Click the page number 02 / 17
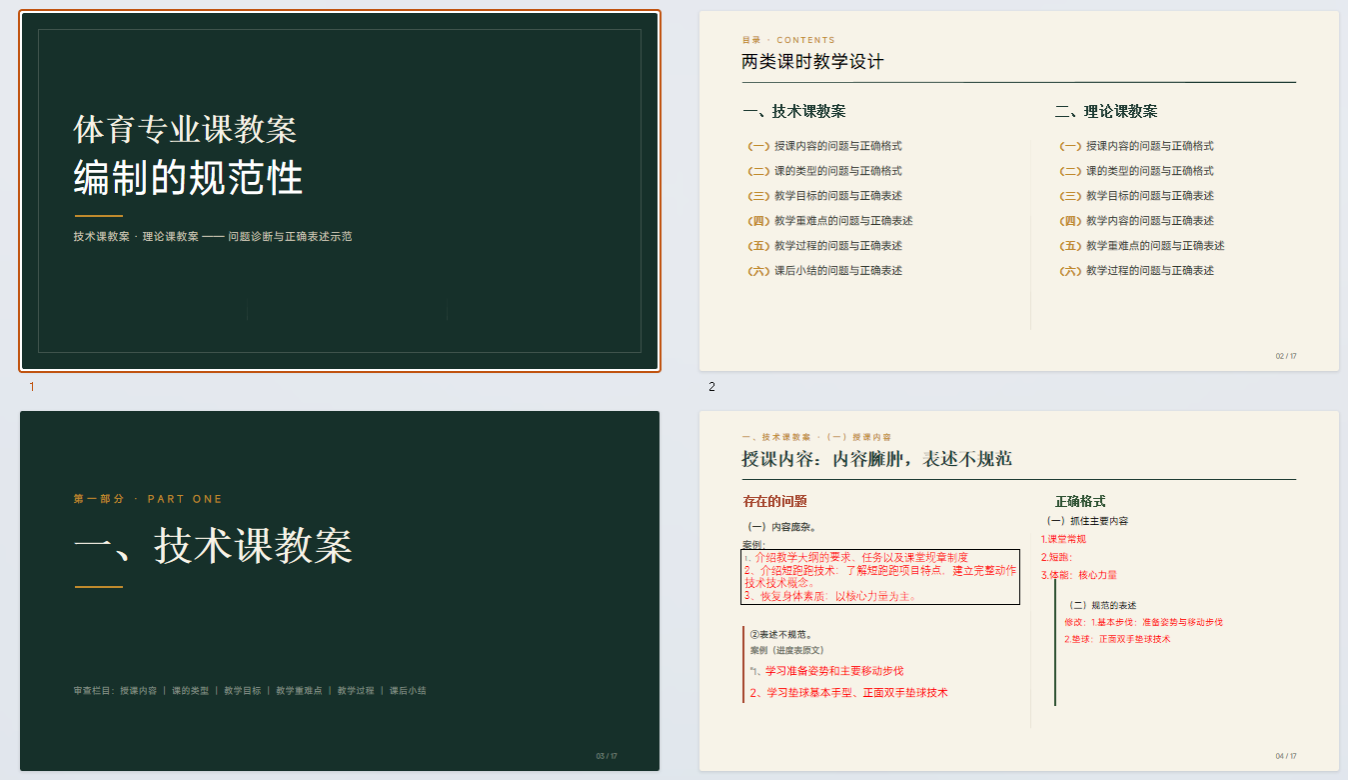The height and width of the screenshot is (780, 1348). pos(1286,356)
